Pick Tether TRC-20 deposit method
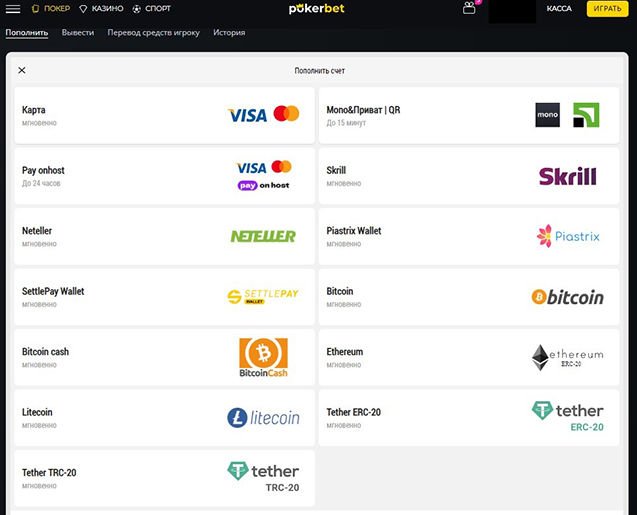The width and height of the screenshot is (637, 515). pyautogui.click(x=160, y=478)
